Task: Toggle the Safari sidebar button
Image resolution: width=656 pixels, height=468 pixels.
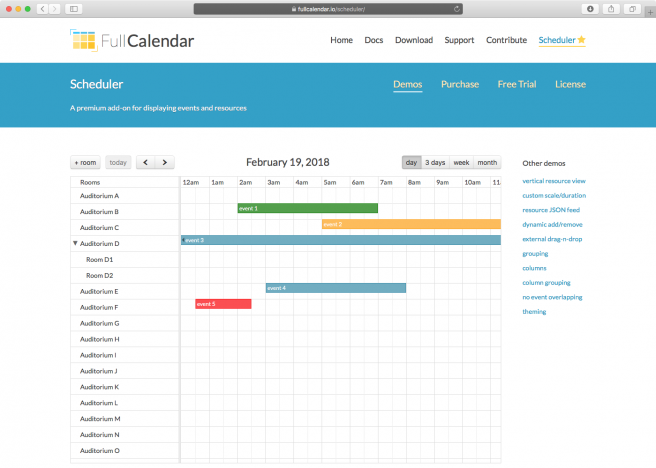Action: [x=74, y=9]
